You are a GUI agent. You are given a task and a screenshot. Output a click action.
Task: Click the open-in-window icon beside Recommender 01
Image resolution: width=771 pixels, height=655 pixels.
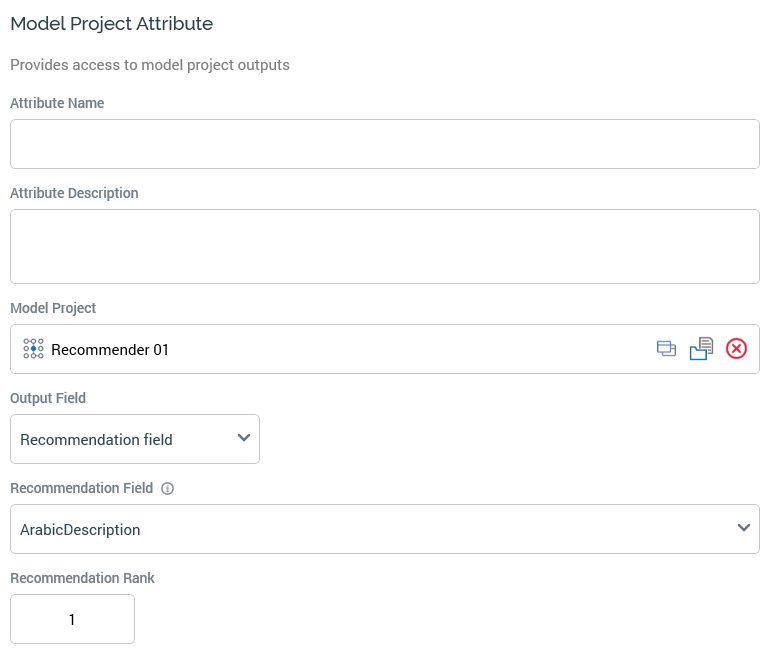pyautogui.click(x=666, y=349)
